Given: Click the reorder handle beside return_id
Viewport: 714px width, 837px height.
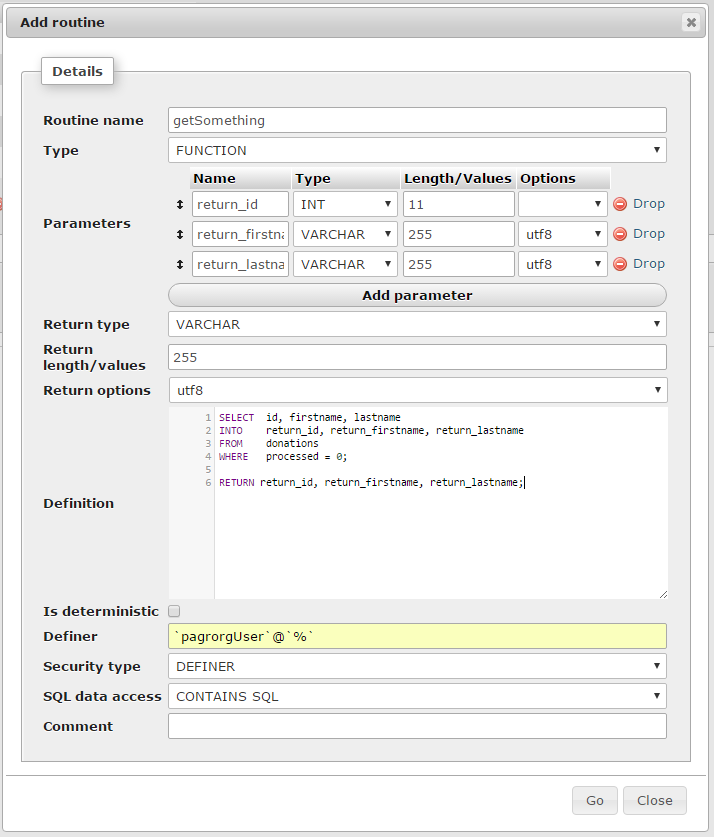Looking at the screenshot, I should tap(180, 203).
